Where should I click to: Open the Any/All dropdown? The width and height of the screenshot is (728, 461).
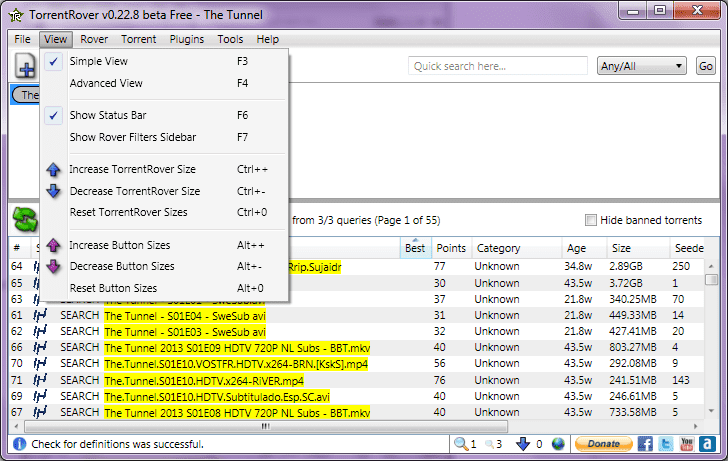641,66
